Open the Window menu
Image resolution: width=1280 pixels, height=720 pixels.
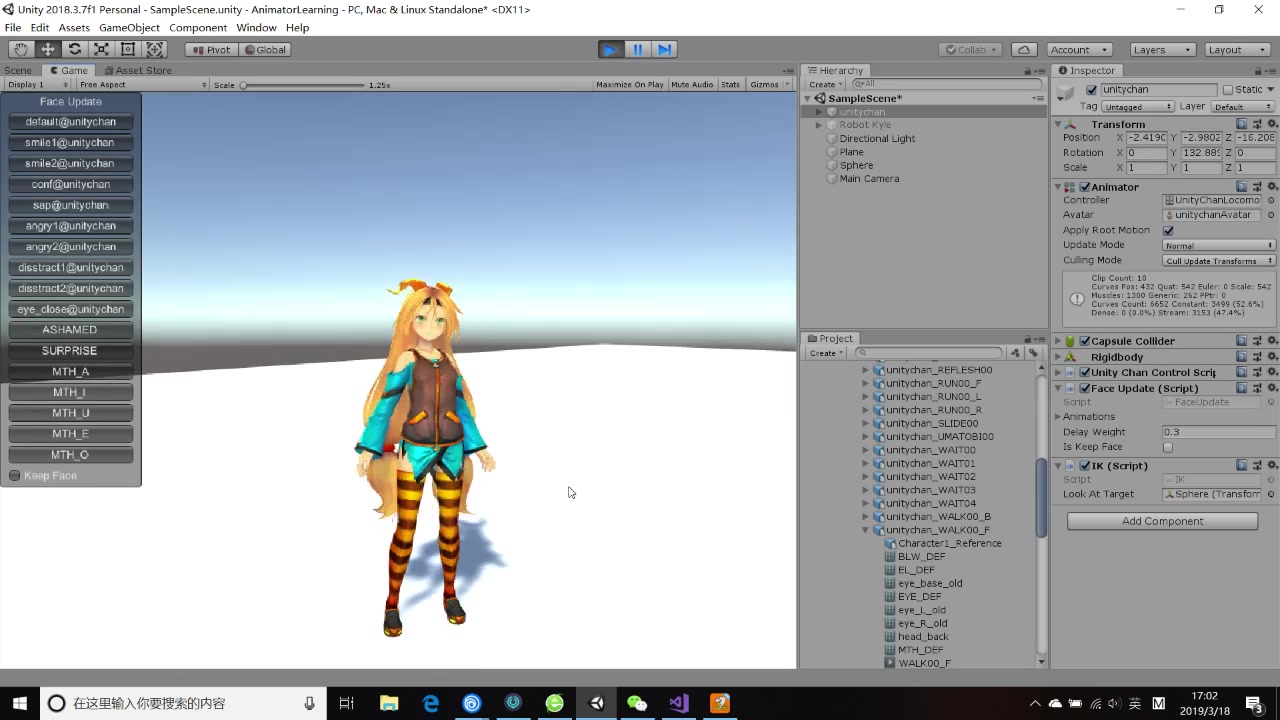(x=256, y=27)
